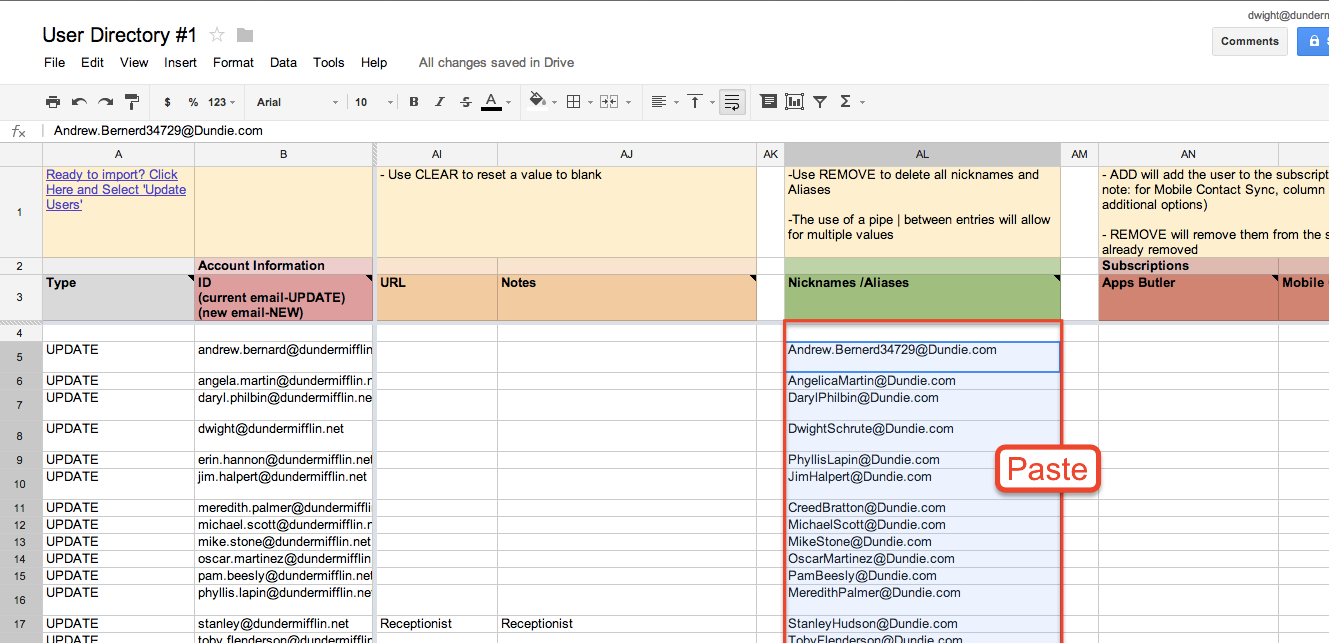Screen dimensions: 1329x643
Task: Click cell OscarMartinez@Dundie.com
Action: tap(922, 559)
